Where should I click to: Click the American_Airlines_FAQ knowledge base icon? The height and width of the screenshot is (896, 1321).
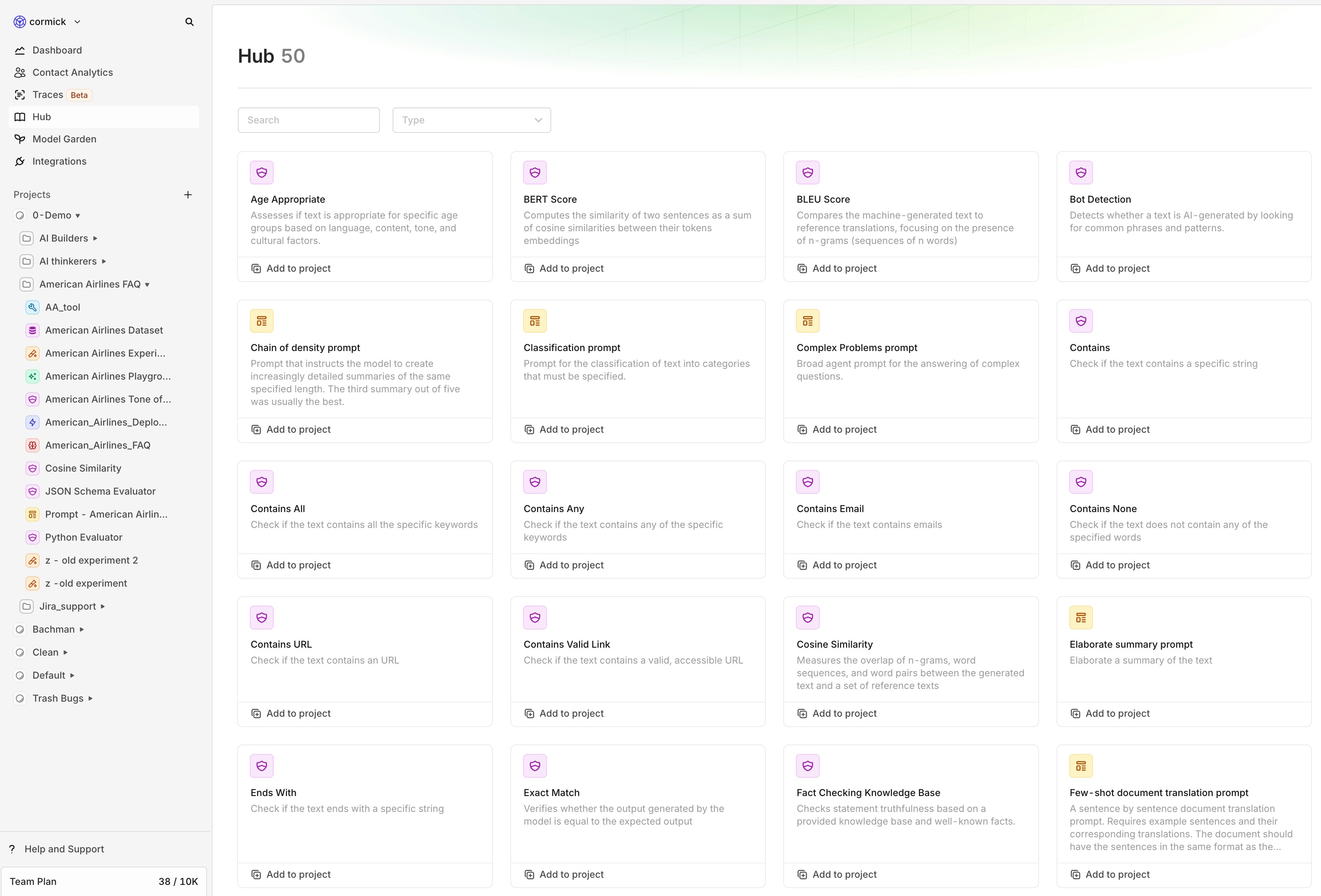33,445
